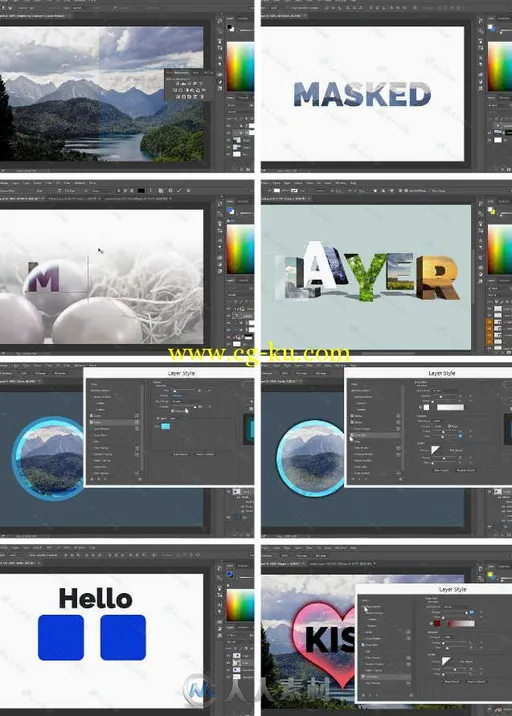Click the black text color swatch in the eggs window's options bar
512x716 pixels.
(x=141, y=190)
